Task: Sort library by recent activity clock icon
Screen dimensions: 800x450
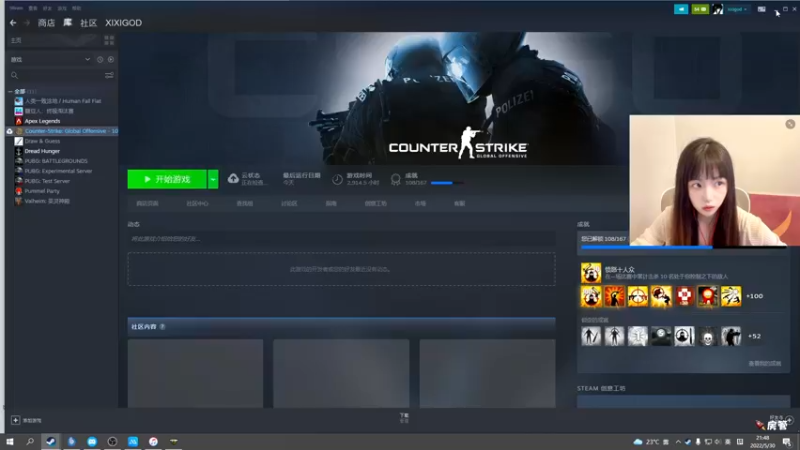Action: [100, 59]
